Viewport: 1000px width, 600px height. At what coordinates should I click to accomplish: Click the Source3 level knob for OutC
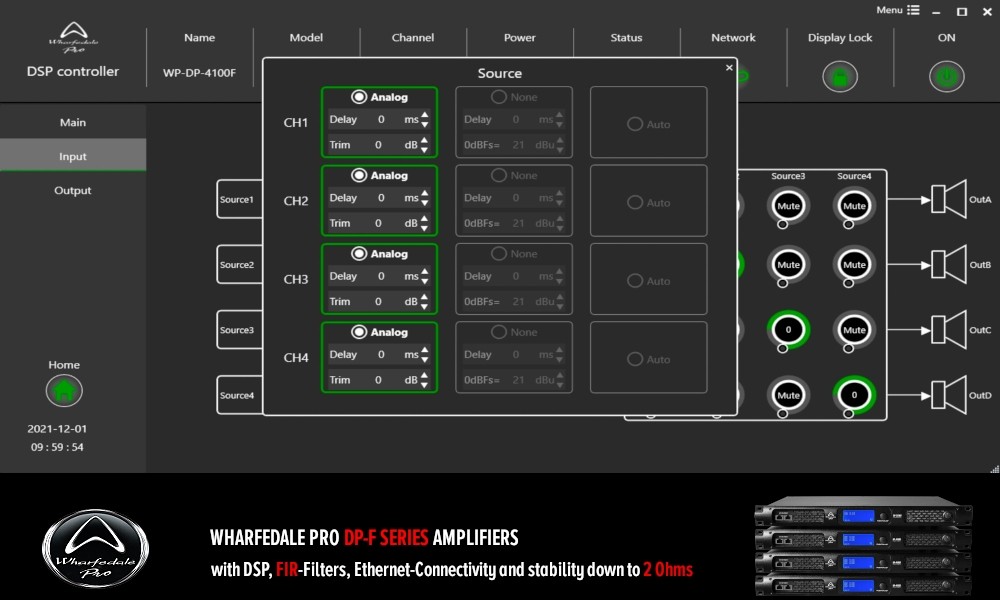788,330
